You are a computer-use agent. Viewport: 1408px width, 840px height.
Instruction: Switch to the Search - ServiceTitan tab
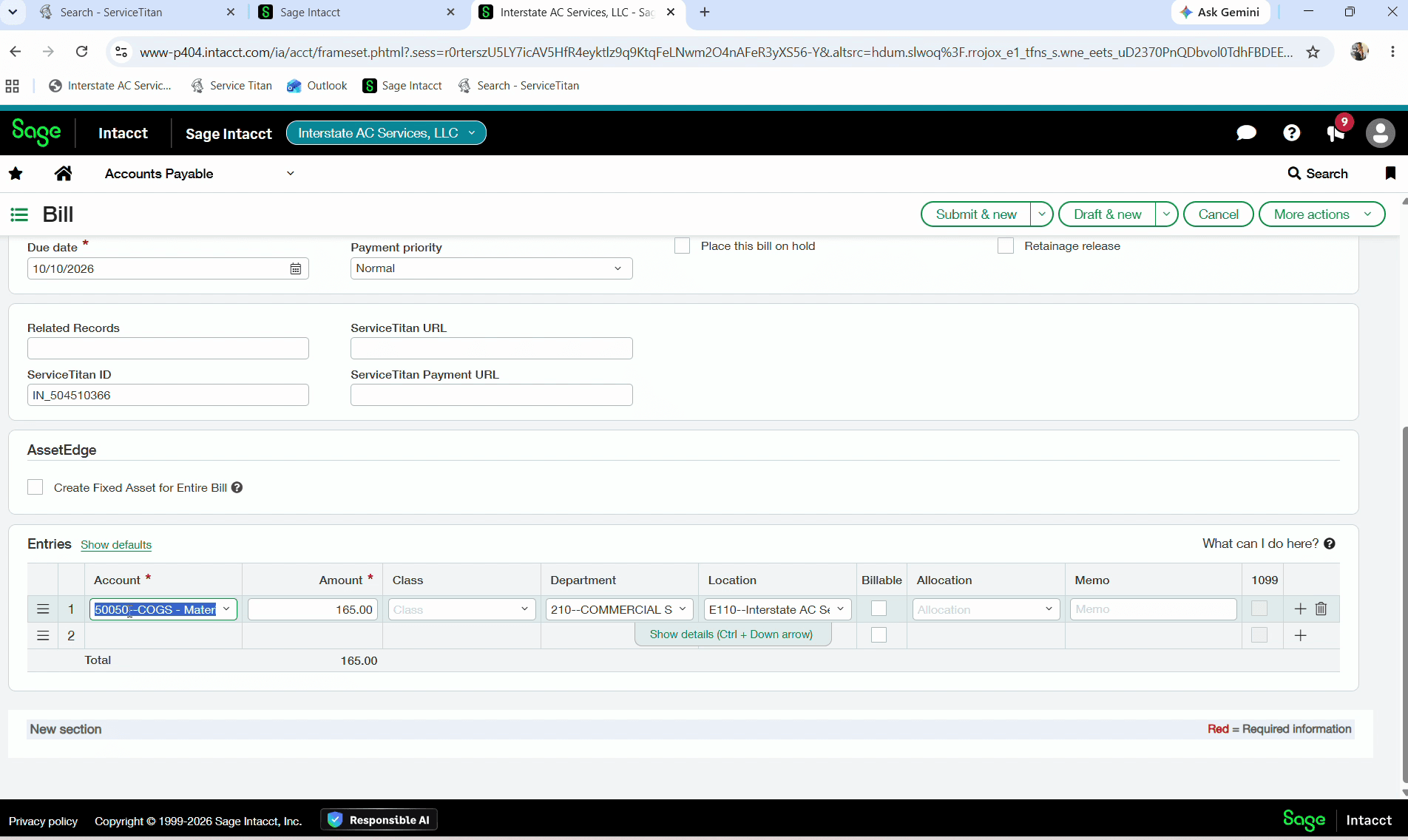(x=137, y=13)
